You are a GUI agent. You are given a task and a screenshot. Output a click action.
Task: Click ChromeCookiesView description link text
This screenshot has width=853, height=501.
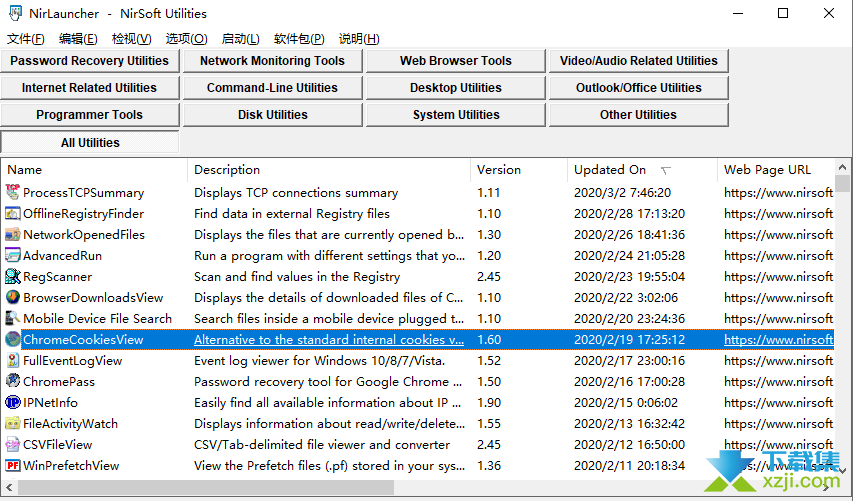[329, 339]
